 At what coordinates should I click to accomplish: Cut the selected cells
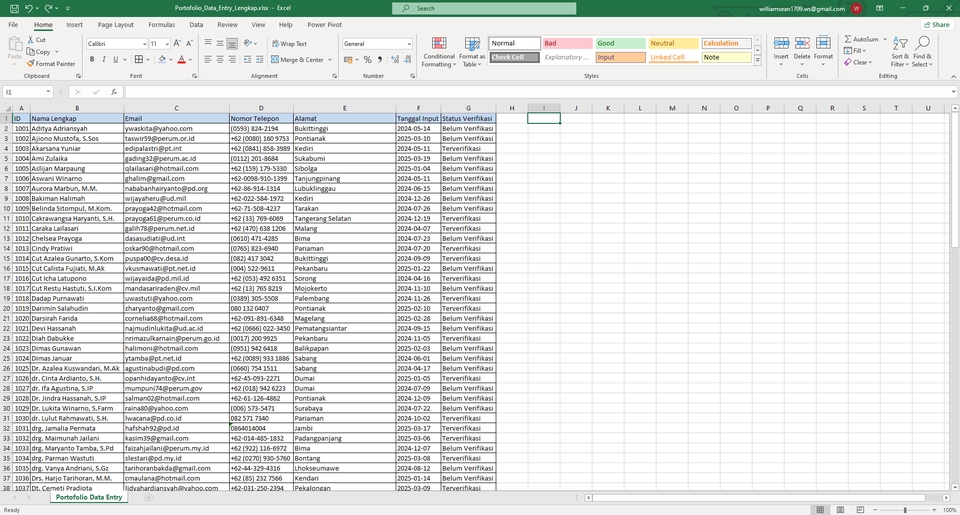point(36,40)
